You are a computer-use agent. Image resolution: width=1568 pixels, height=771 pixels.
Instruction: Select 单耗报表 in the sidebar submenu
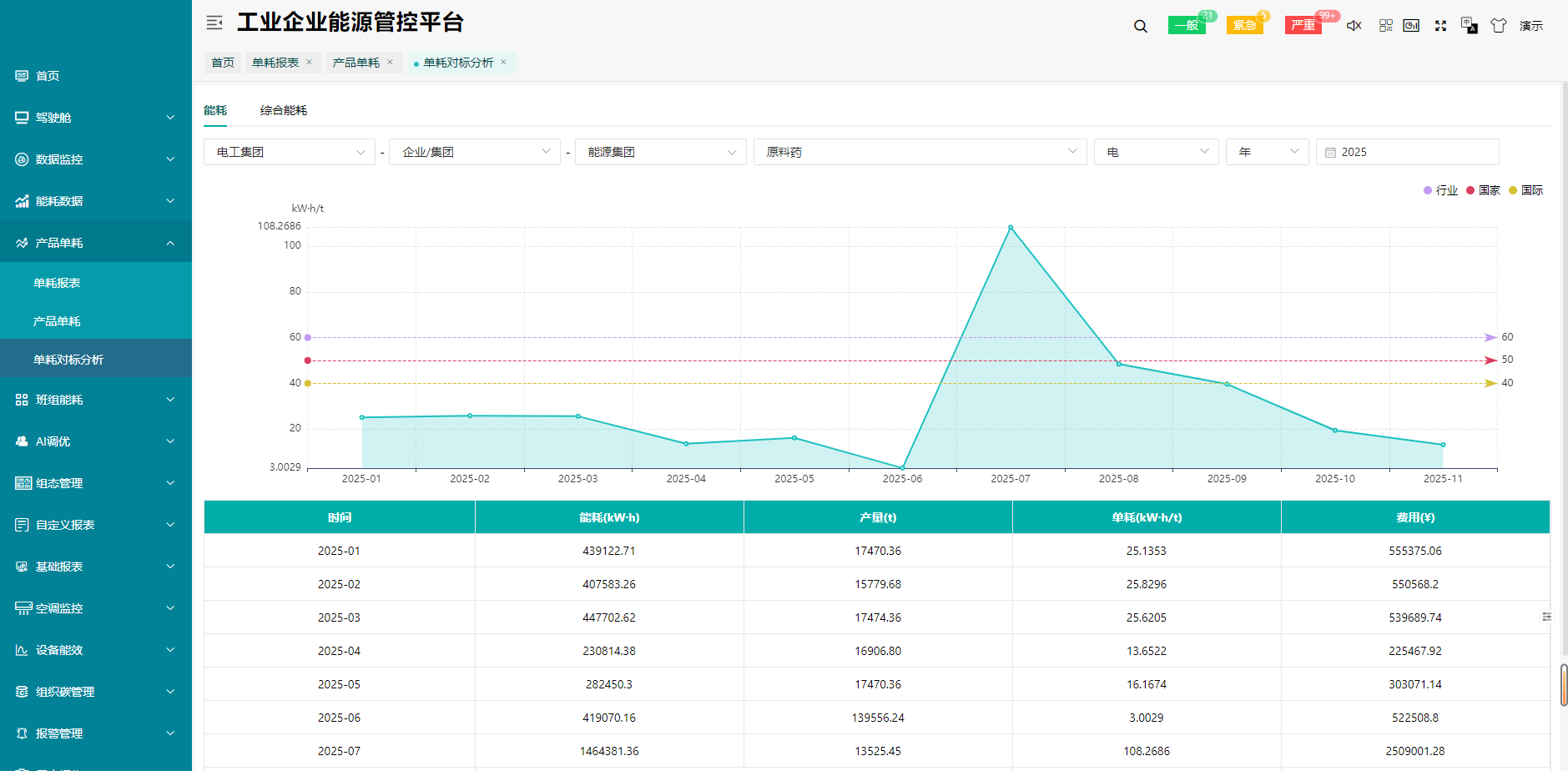(57, 283)
